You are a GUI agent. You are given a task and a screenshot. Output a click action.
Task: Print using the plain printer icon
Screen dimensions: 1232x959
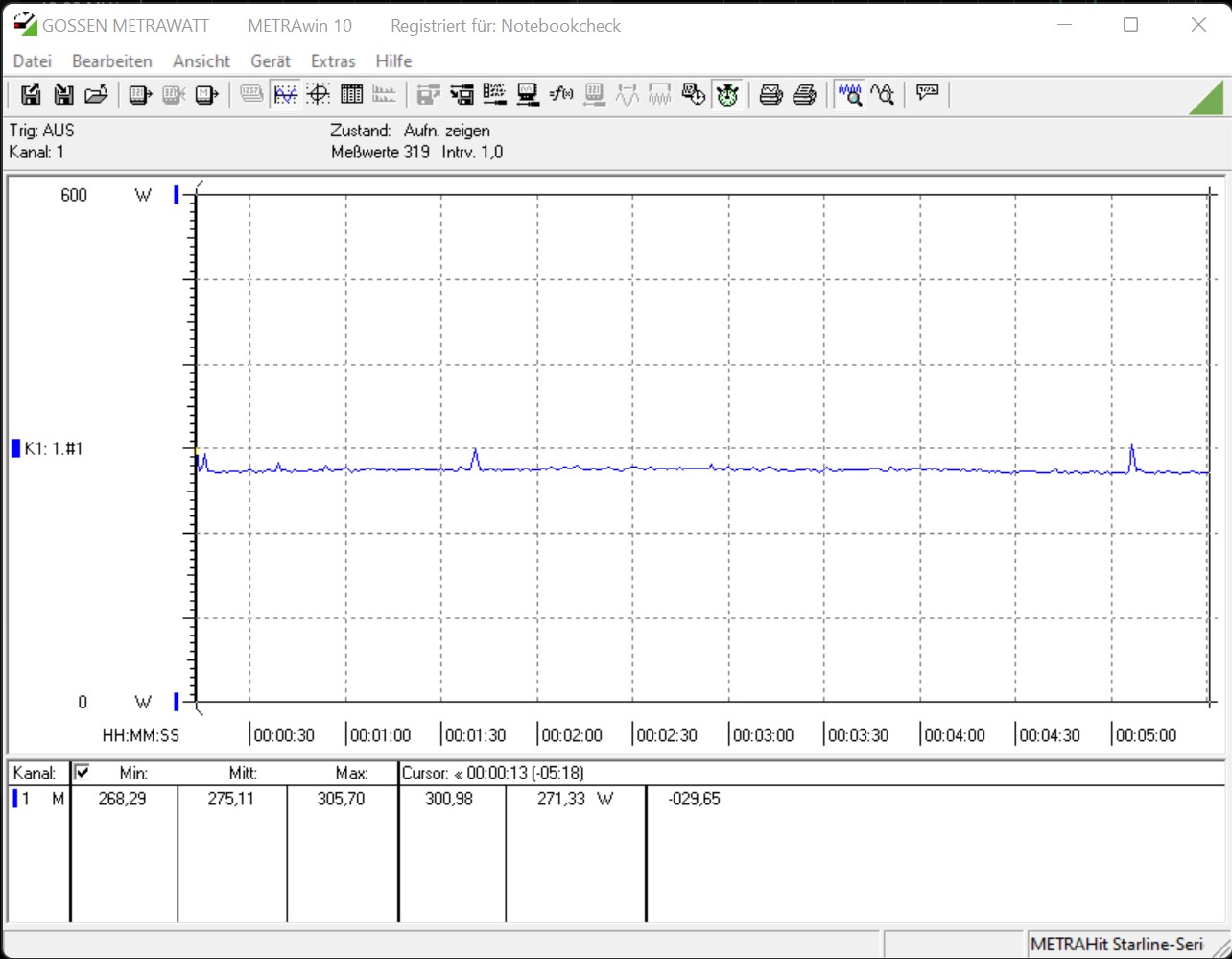click(x=804, y=94)
